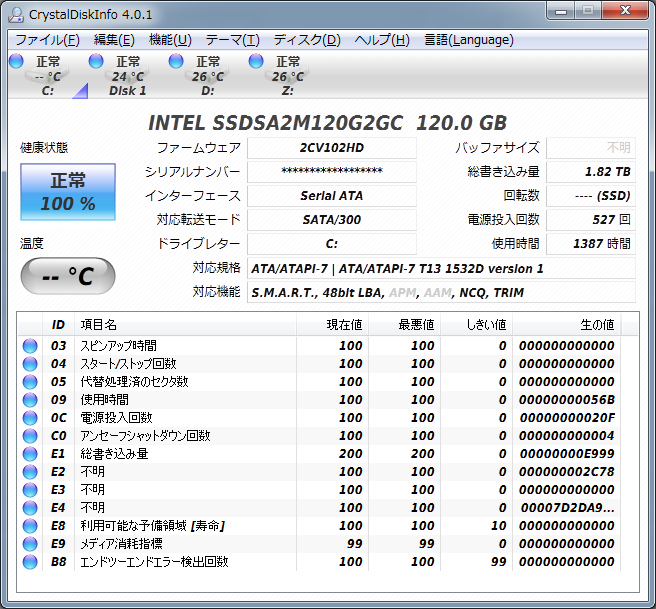The height and width of the screenshot is (609, 656).
Task: Click the CrystalDiskInfo app icon in title bar
Action: coord(17,13)
